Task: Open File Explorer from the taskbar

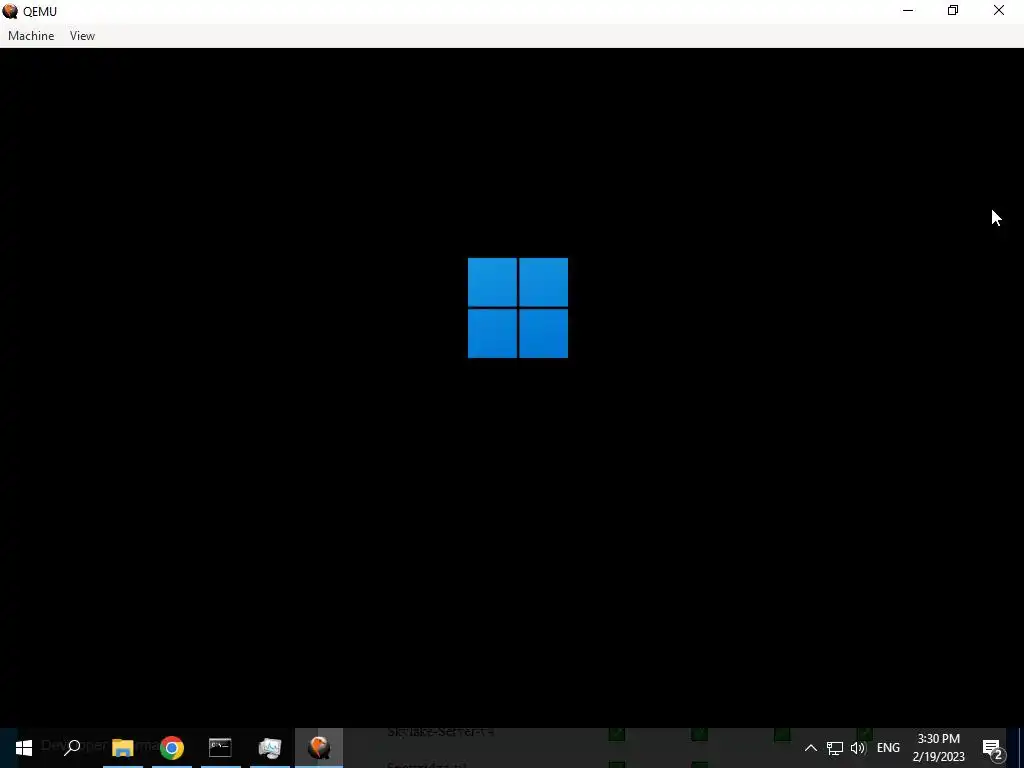Action: point(123,748)
